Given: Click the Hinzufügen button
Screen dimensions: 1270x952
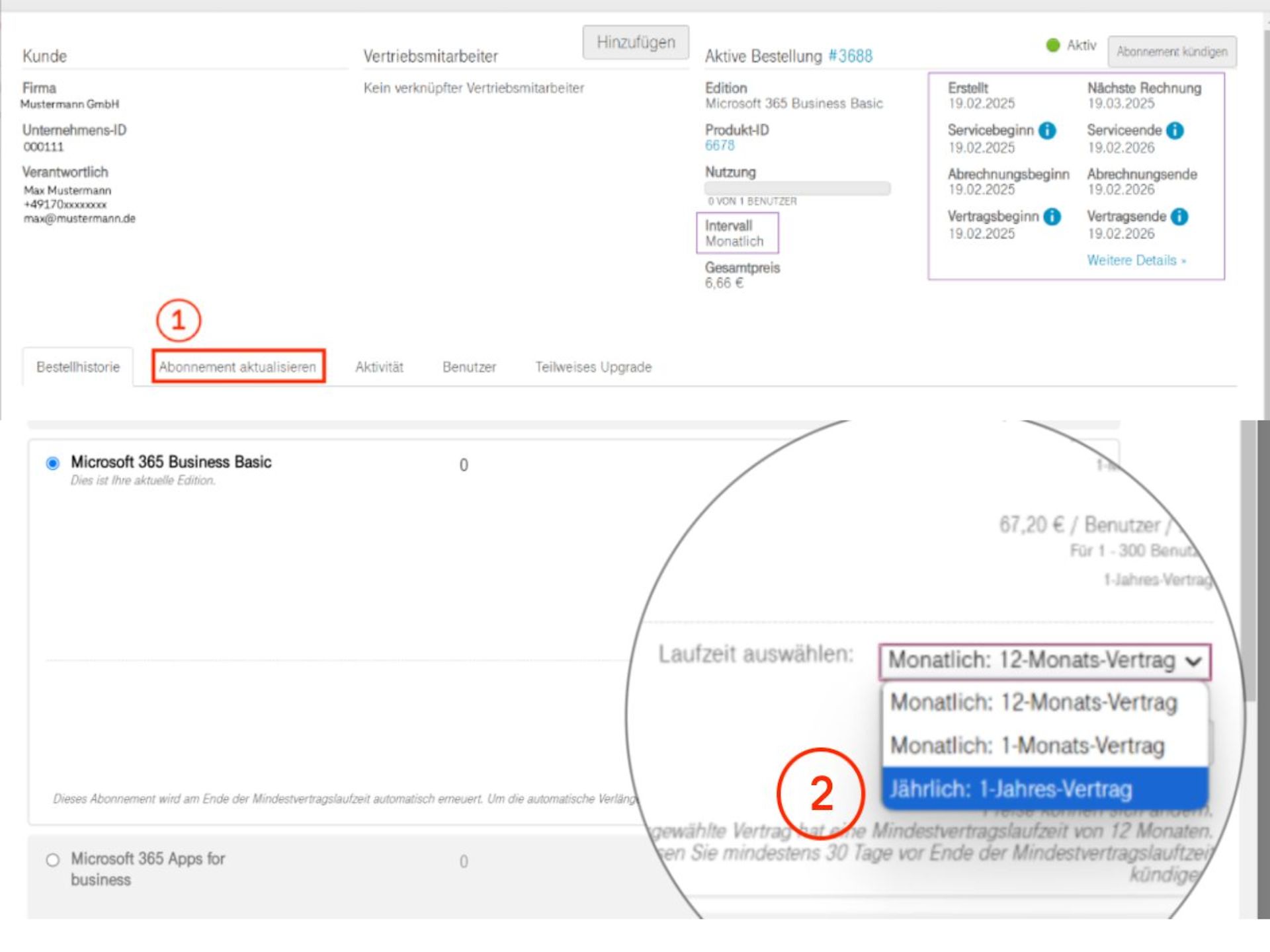Looking at the screenshot, I should click(636, 42).
